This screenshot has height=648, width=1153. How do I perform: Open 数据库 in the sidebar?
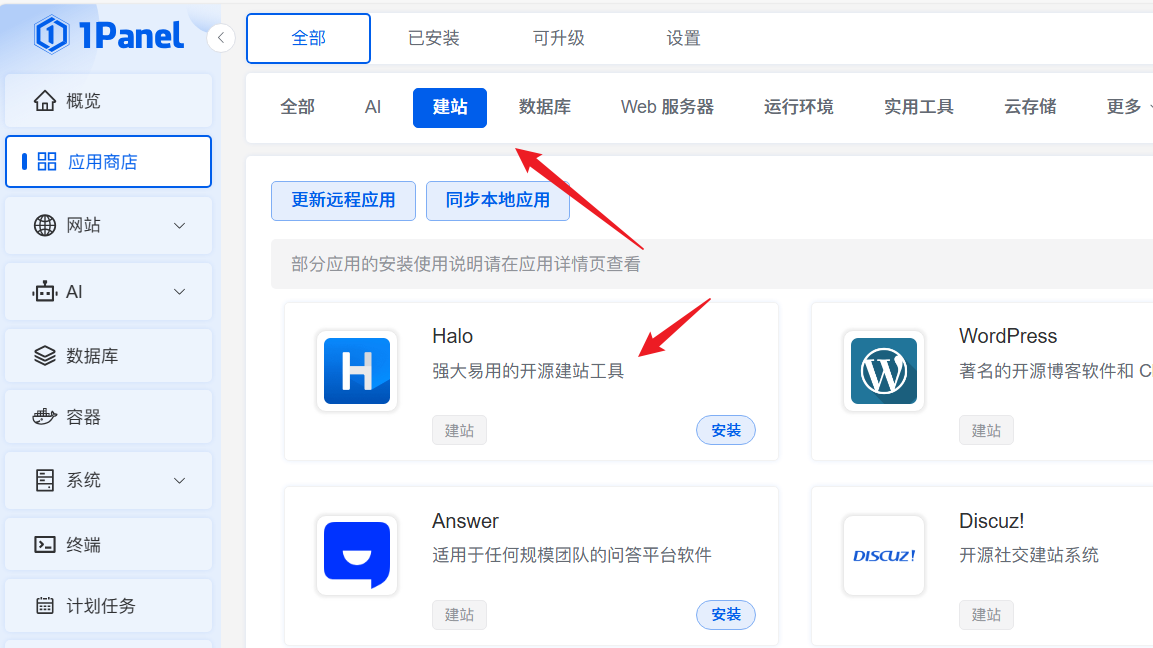[109, 356]
